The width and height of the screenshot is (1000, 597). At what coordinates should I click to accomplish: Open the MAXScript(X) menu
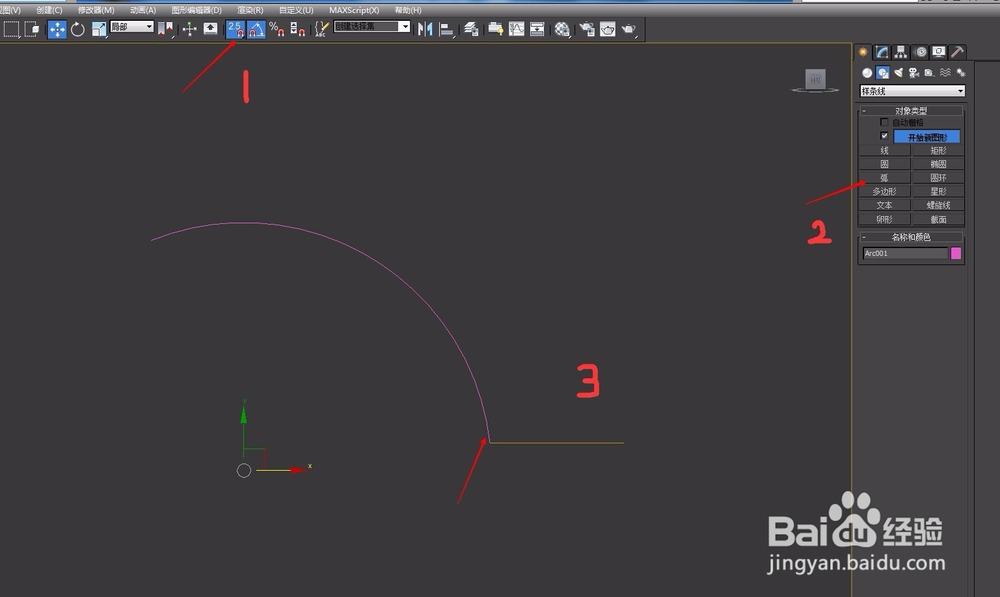354,10
